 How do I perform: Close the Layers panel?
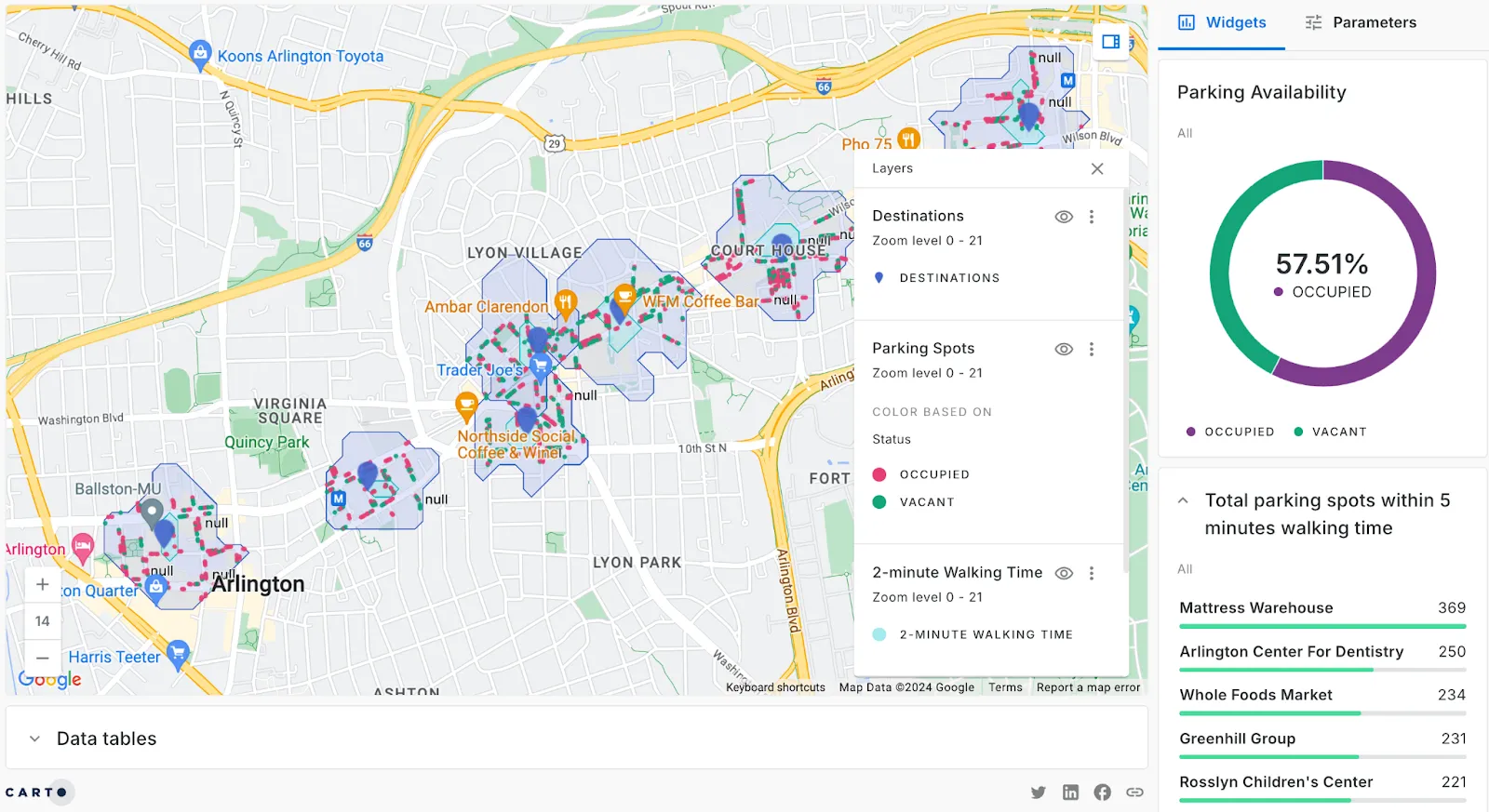(x=1097, y=168)
